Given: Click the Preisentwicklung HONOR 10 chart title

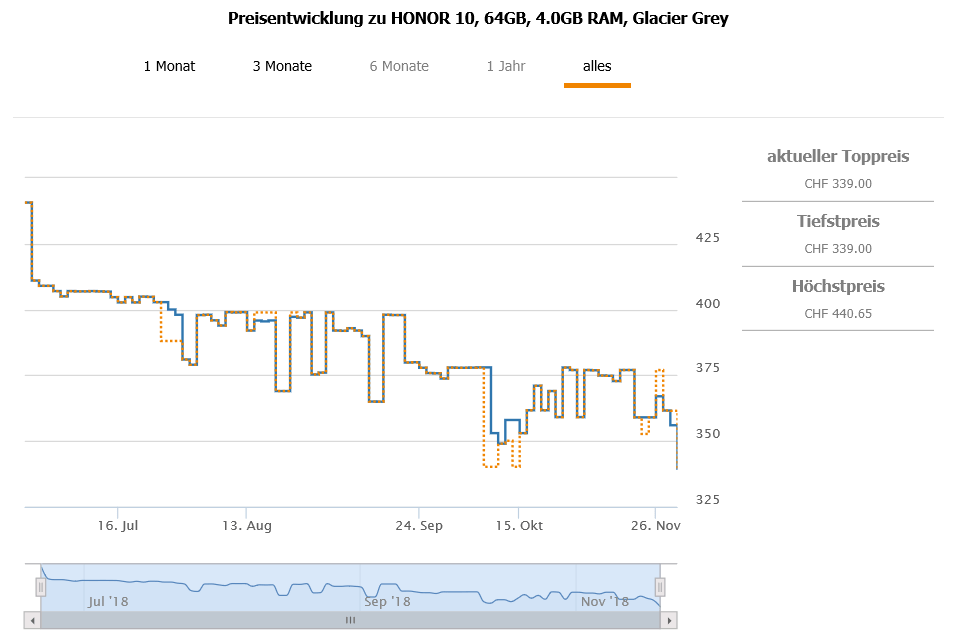Looking at the screenshot, I should tap(478, 19).
